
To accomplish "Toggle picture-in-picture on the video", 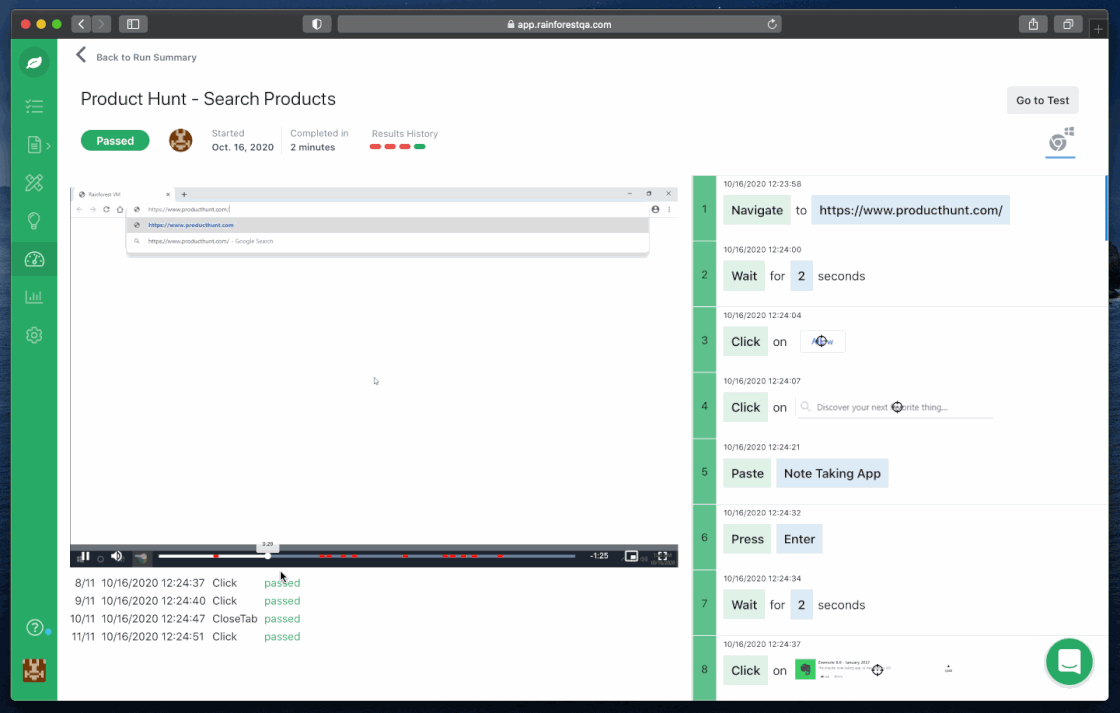I will 631,556.
